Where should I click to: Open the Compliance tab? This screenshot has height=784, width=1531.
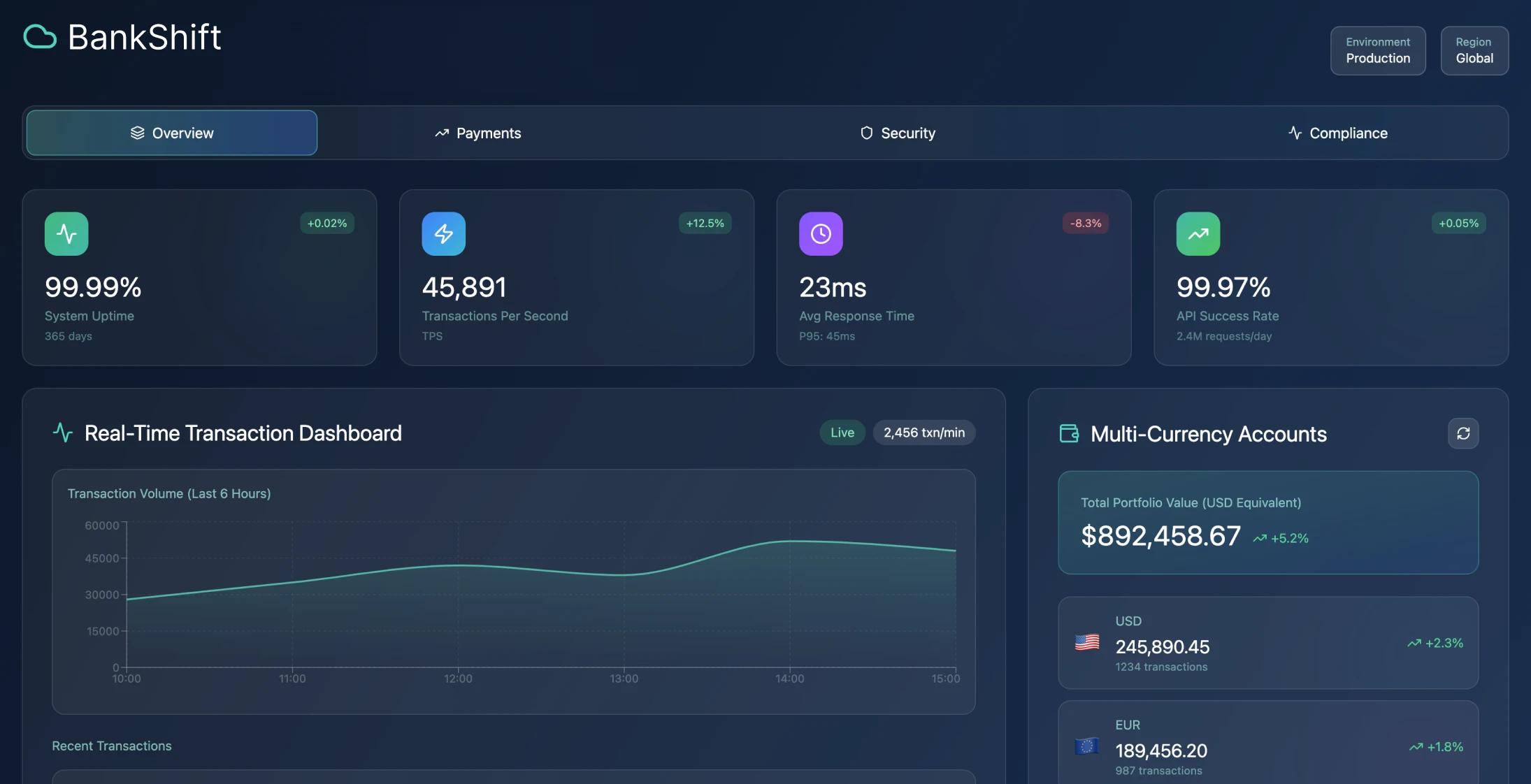click(1337, 133)
